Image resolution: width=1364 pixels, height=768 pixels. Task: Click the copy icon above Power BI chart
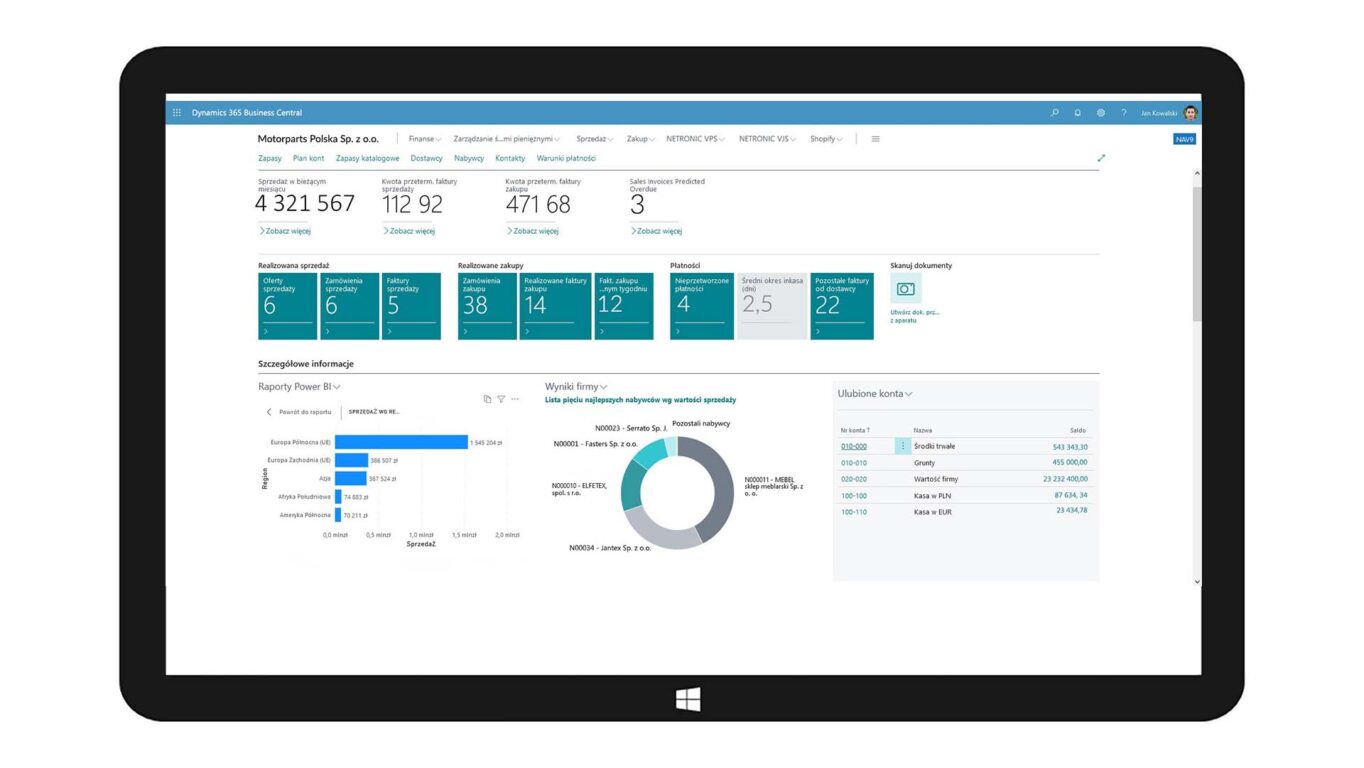487,399
